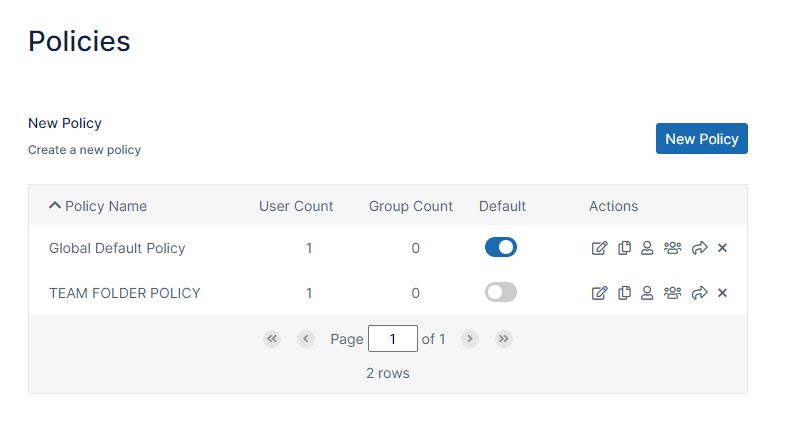This screenshot has width=798, height=434.
Task: Delete the Global Default Policy
Action: (x=722, y=248)
